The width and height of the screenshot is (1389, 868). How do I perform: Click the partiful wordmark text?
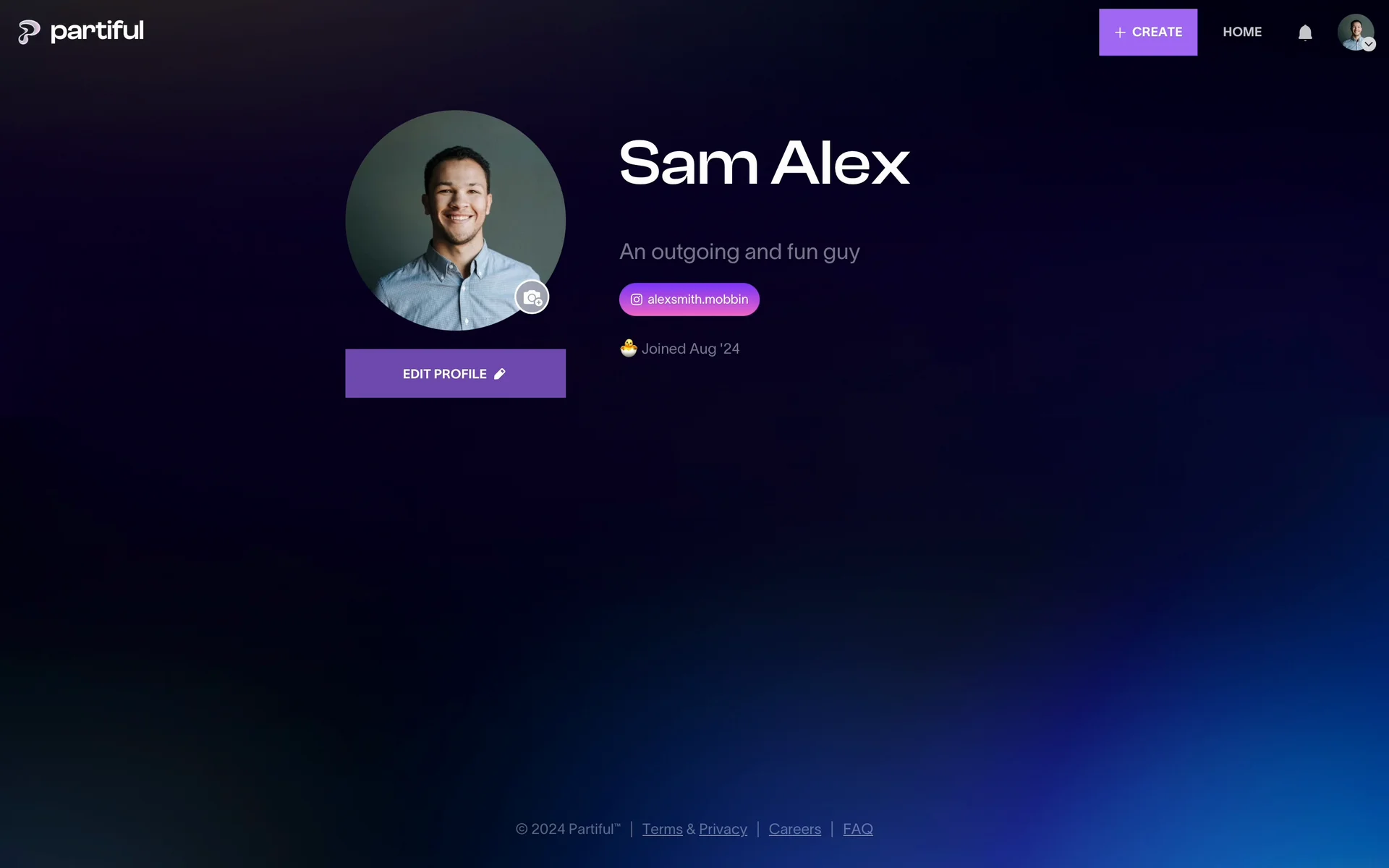click(97, 31)
